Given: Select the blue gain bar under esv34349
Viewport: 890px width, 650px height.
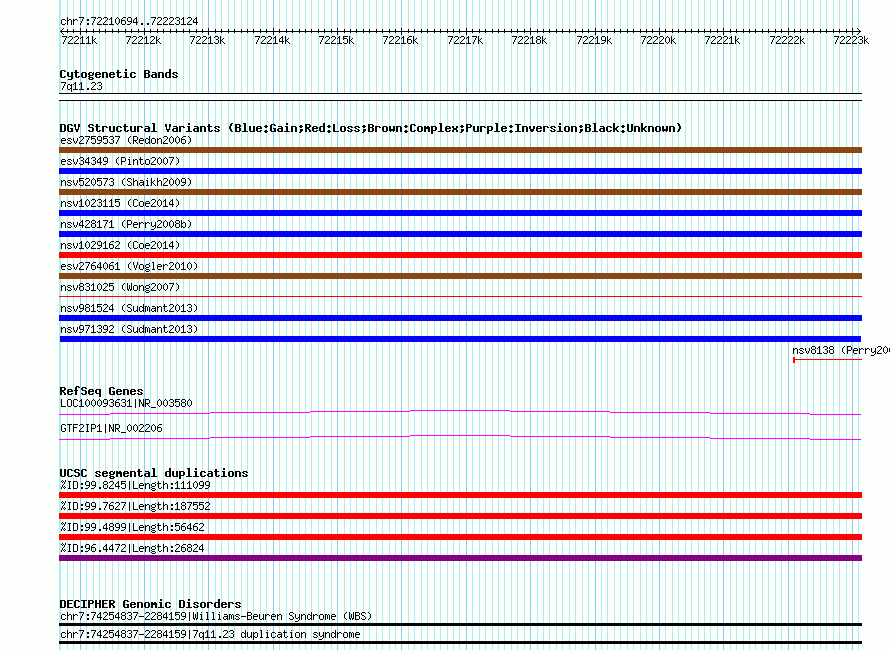Looking at the screenshot, I should point(460,171).
